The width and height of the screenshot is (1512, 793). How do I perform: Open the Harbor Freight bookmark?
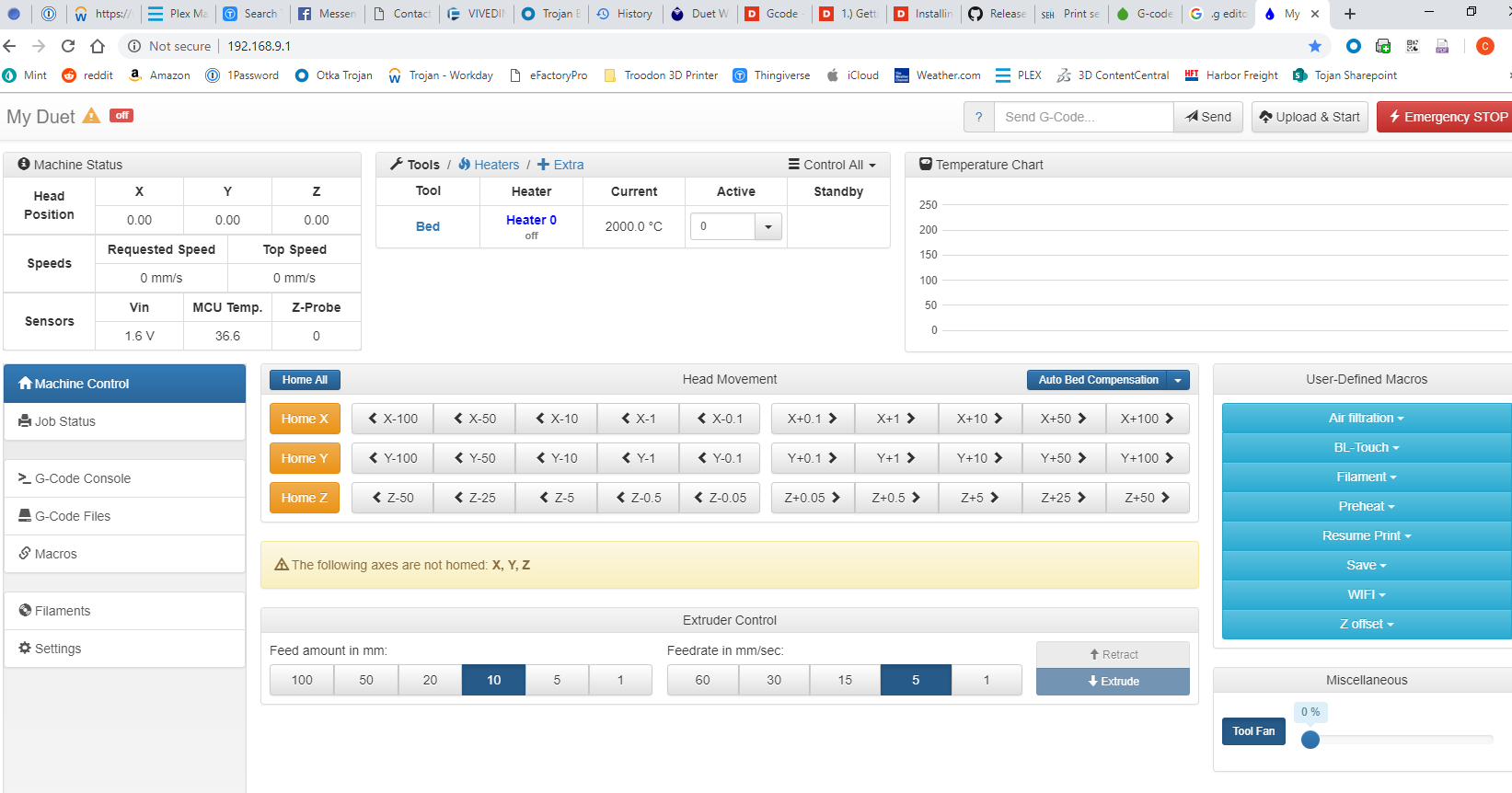pos(1231,75)
